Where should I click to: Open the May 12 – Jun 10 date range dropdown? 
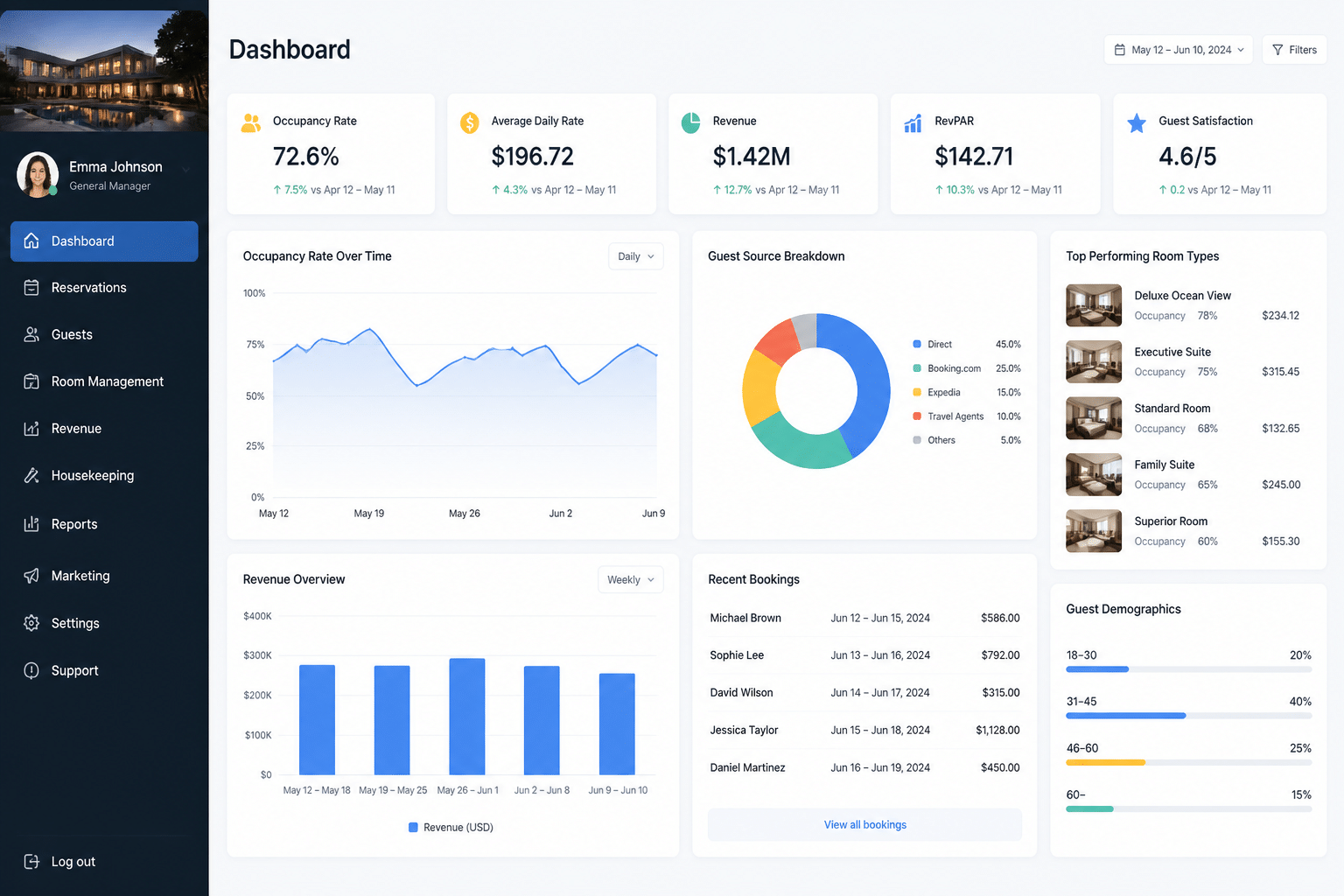1179,50
